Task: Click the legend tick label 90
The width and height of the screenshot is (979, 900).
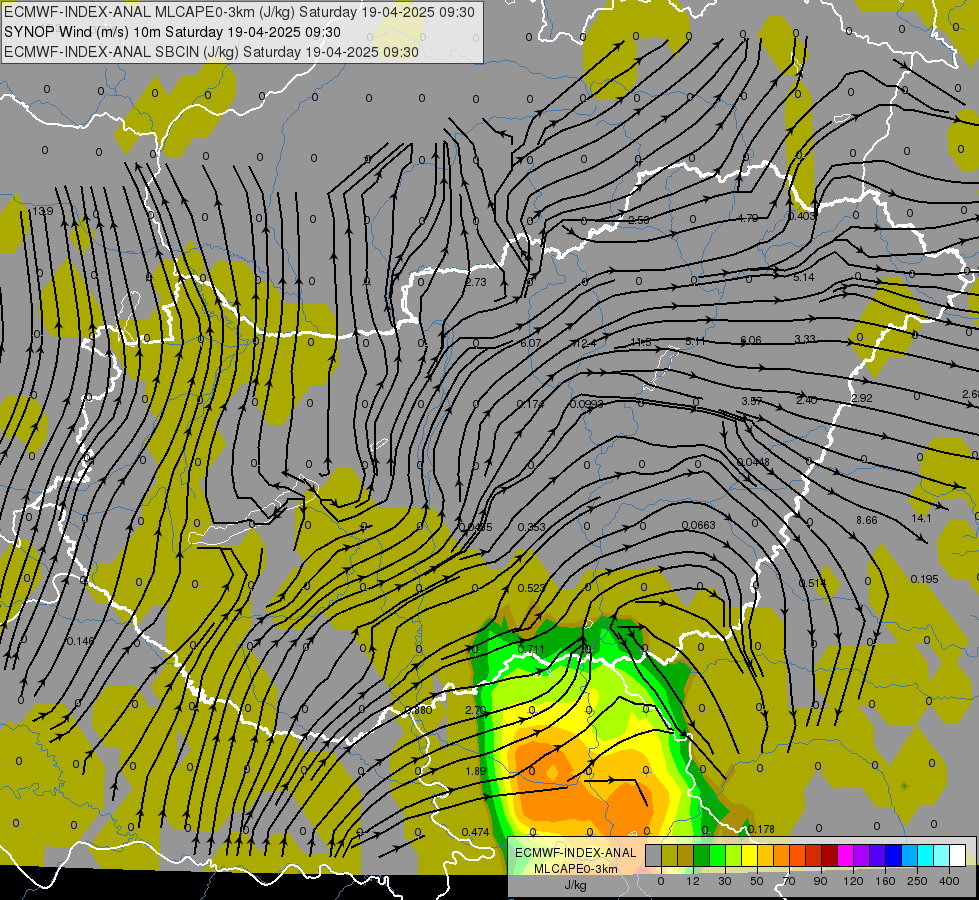Action: (x=820, y=881)
